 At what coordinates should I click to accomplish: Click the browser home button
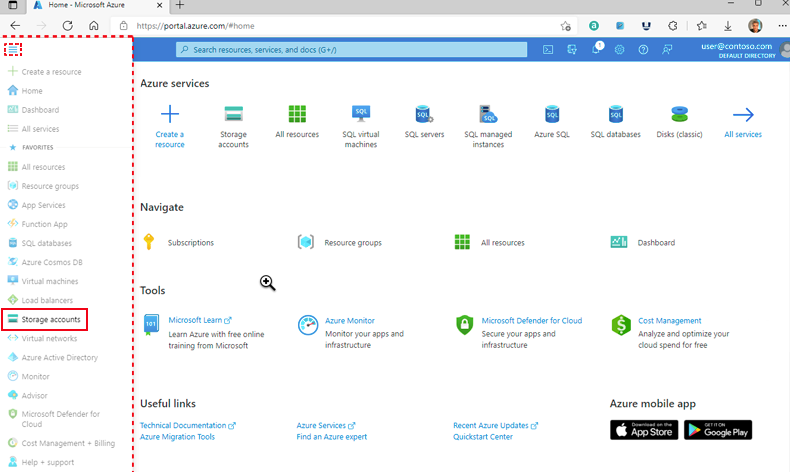[x=94, y=26]
